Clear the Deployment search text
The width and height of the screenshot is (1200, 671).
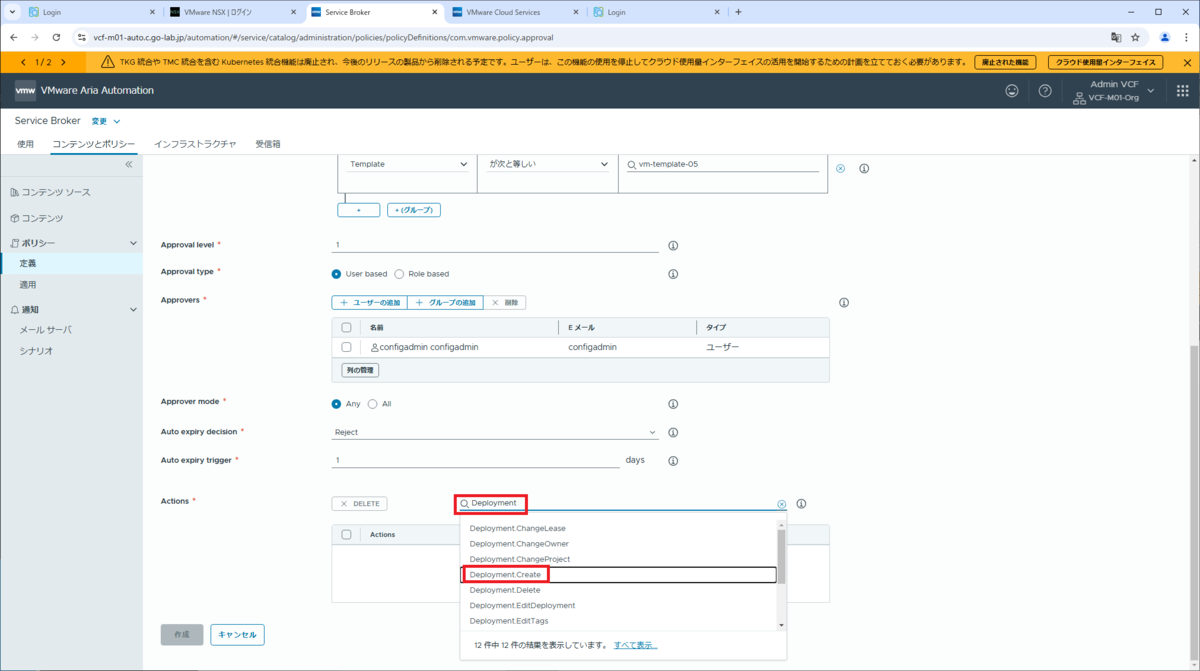pos(782,504)
